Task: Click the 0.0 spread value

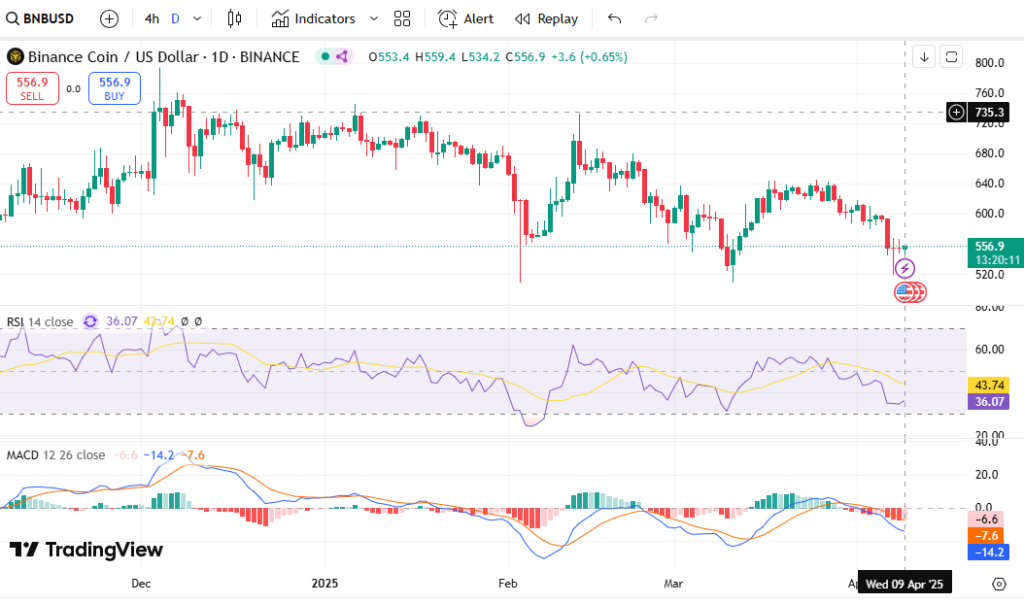Action: [74, 89]
